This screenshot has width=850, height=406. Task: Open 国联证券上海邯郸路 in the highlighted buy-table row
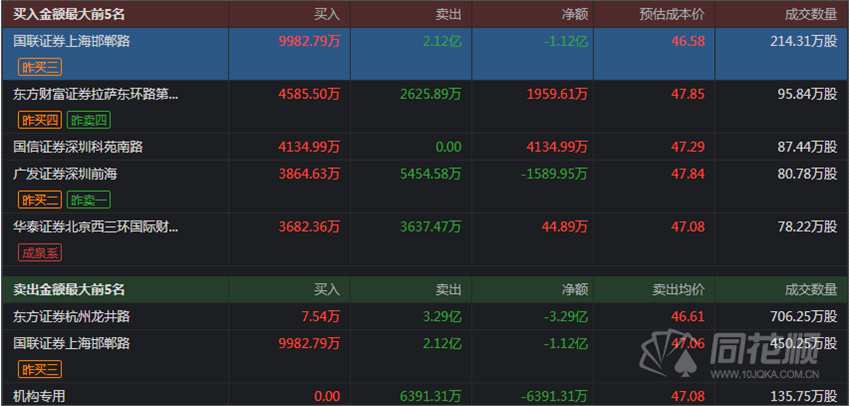coord(72,41)
